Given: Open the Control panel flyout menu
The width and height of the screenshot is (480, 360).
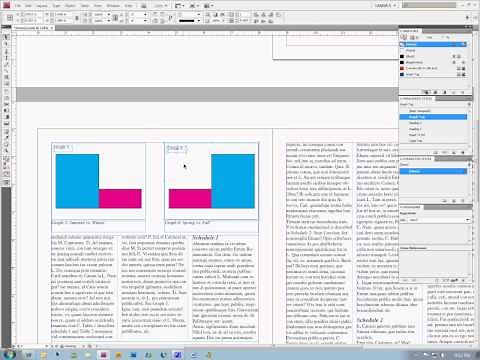Looking at the screenshot, I should click(x=467, y=18).
